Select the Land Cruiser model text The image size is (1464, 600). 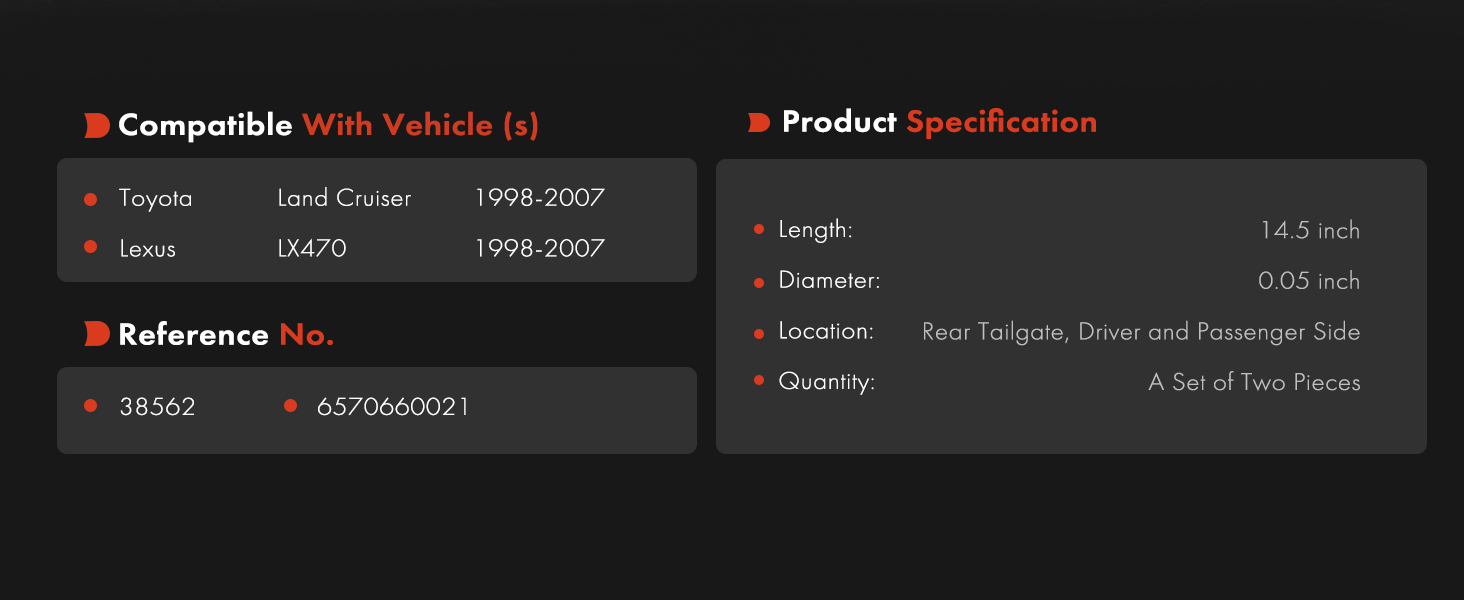[x=344, y=198]
